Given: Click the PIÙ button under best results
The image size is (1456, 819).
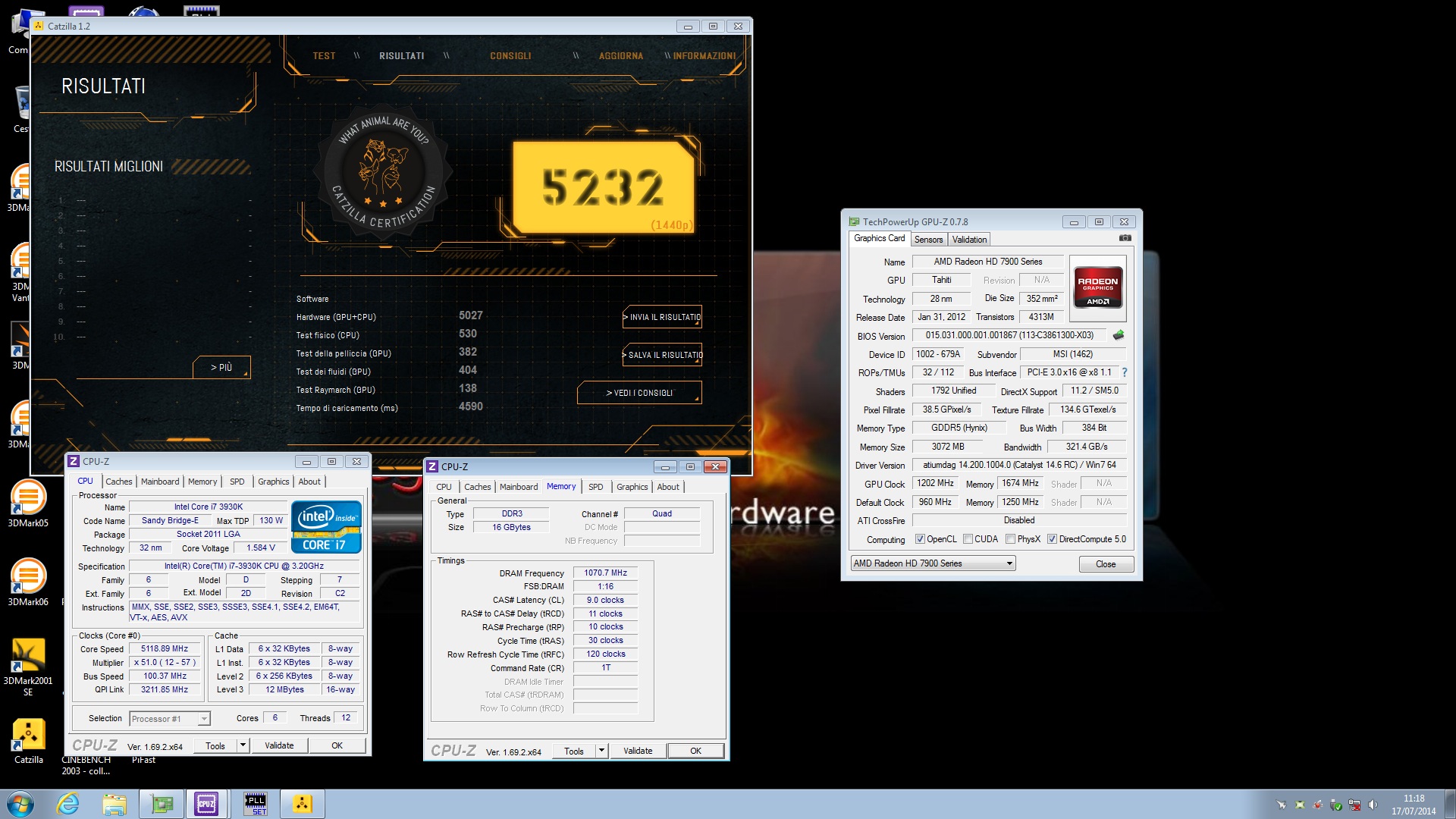Looking at the screenshot, I should (x=221, y=367).
